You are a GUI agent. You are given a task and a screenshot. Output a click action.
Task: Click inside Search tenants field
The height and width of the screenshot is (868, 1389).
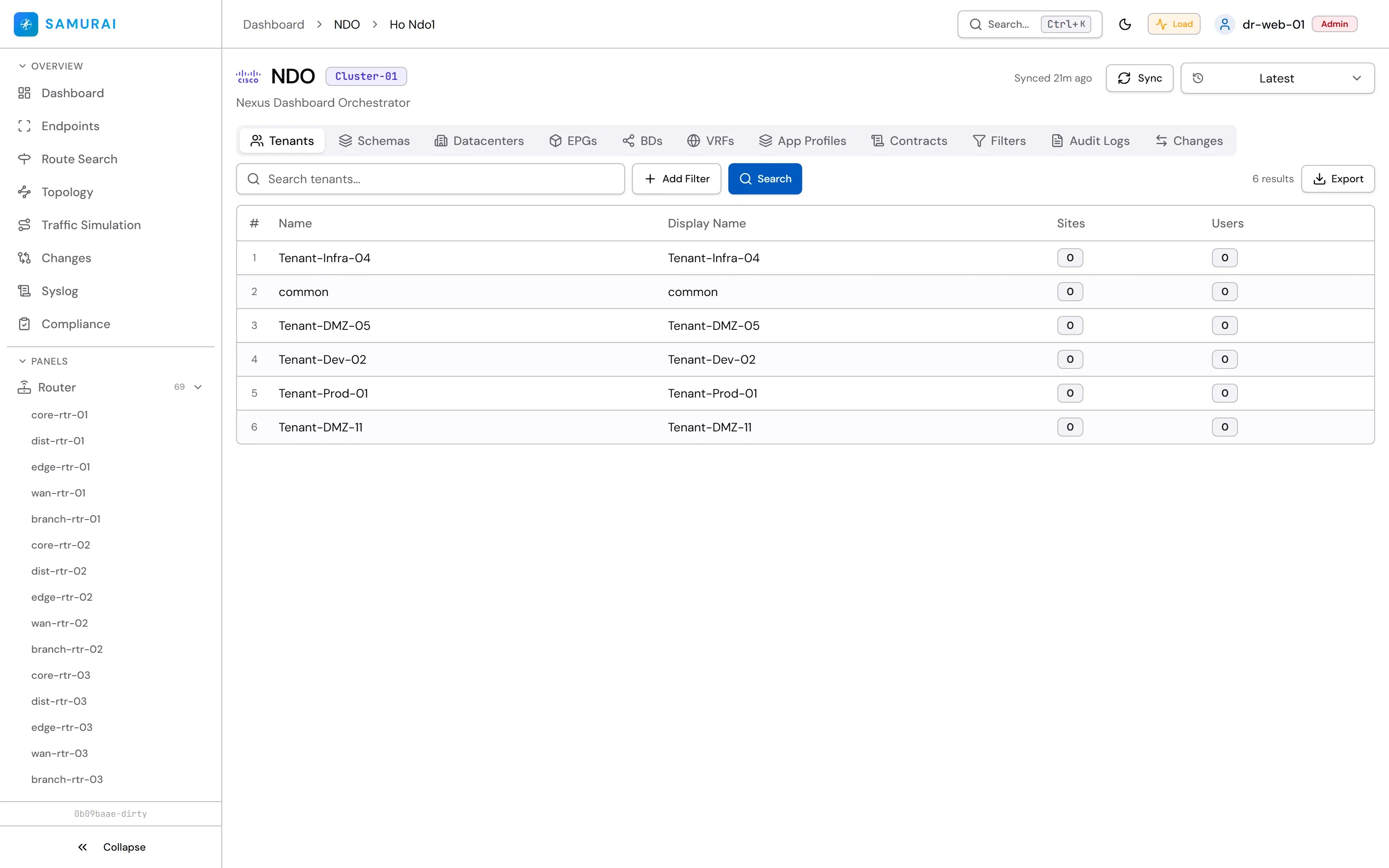(x=431, y=179)
